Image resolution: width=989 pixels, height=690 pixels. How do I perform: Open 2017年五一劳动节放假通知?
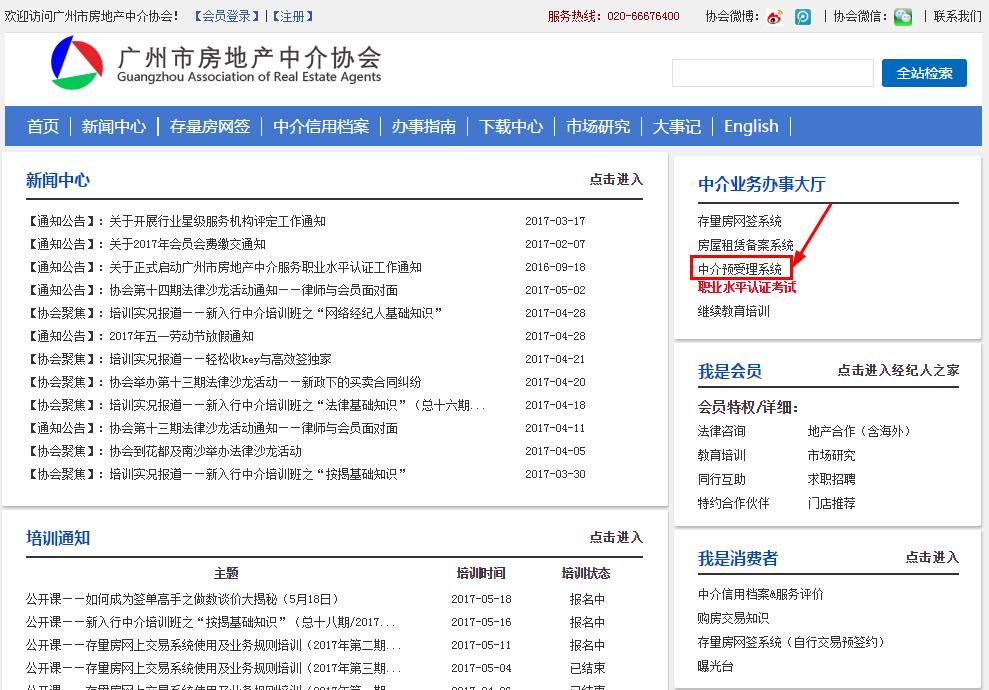(x=182, y=336)
